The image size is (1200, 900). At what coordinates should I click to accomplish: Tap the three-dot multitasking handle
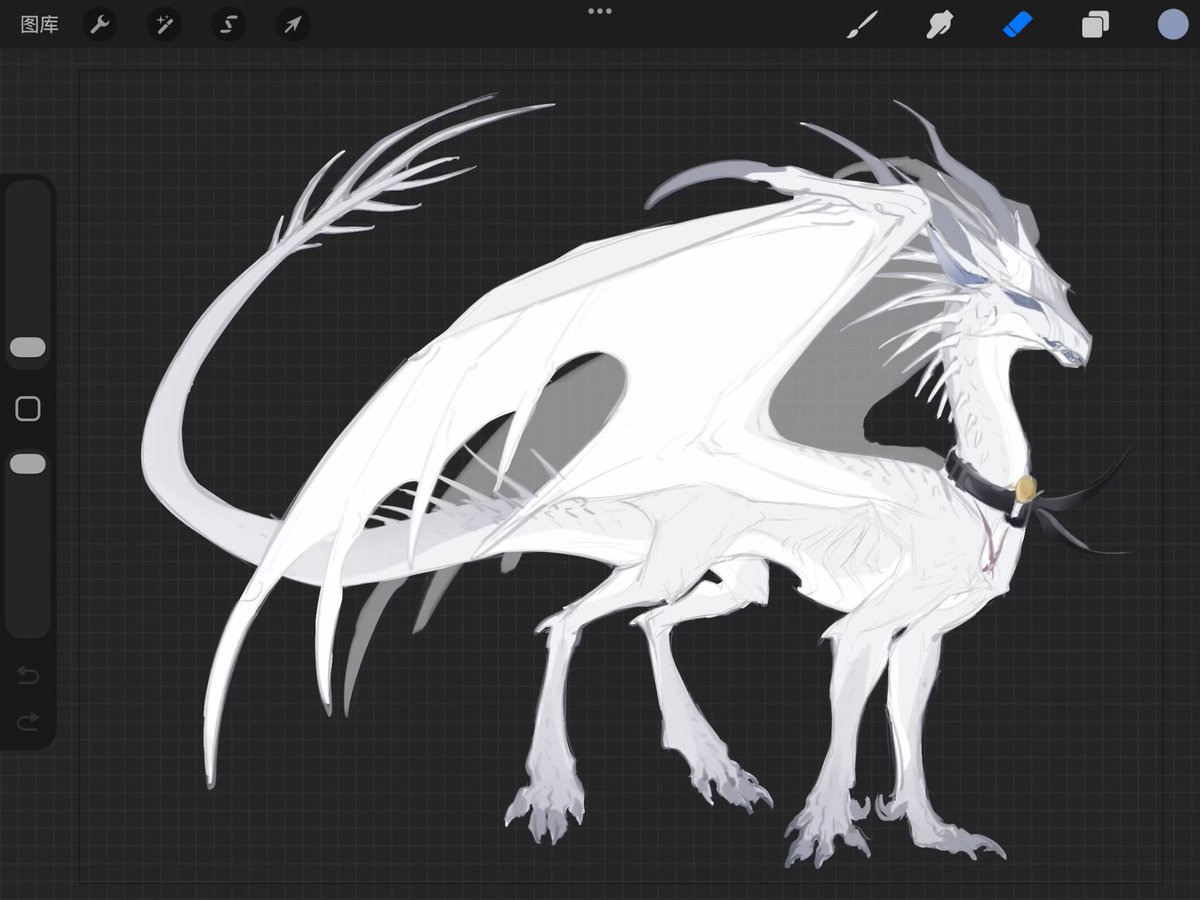pos(600,11)
